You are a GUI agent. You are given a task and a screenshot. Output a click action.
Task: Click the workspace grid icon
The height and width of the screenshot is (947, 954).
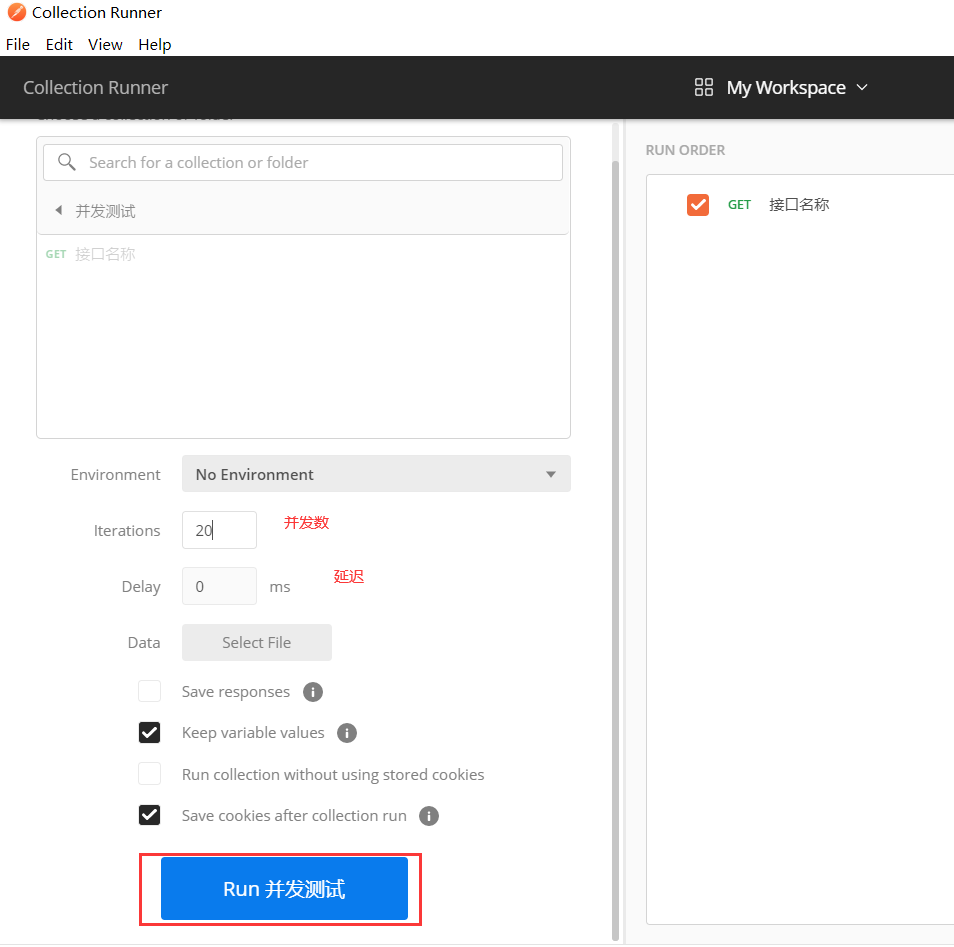[703, 87]
